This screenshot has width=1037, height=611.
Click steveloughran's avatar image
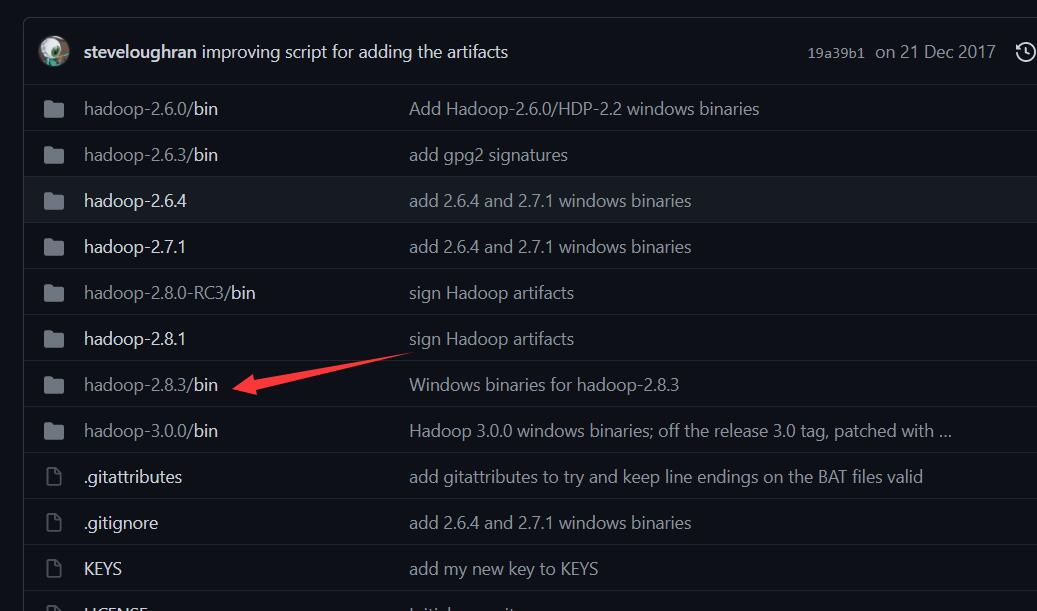tap(54, 51)
